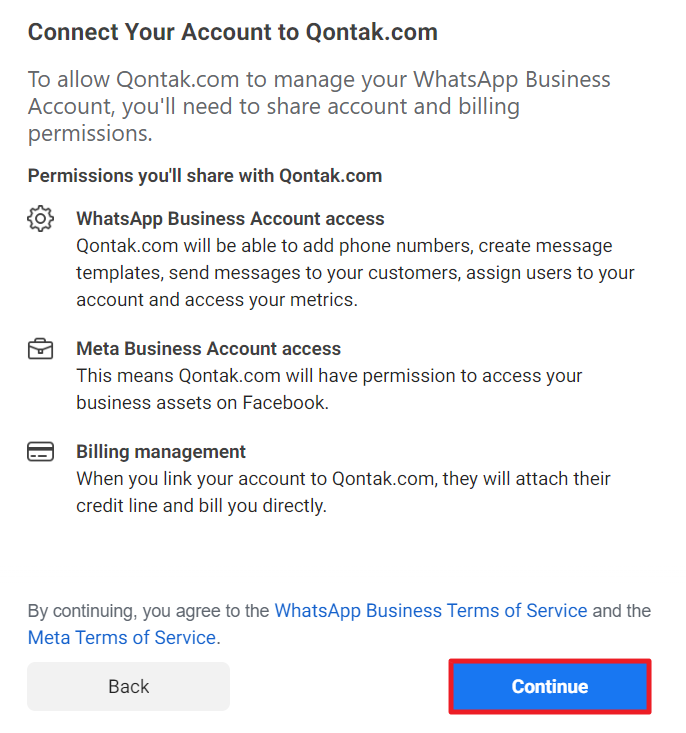The height and width of the screenshot is (733, 686).
Task: Open the Meta Terms of Service link
Action: pyautogui.click(x=122, y=638)
